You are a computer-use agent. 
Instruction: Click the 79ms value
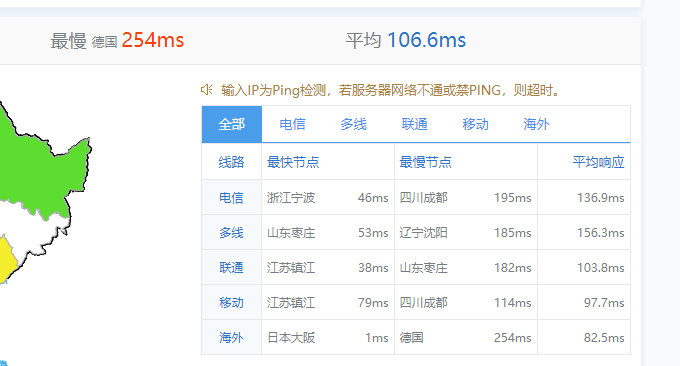tap(373, 303)
